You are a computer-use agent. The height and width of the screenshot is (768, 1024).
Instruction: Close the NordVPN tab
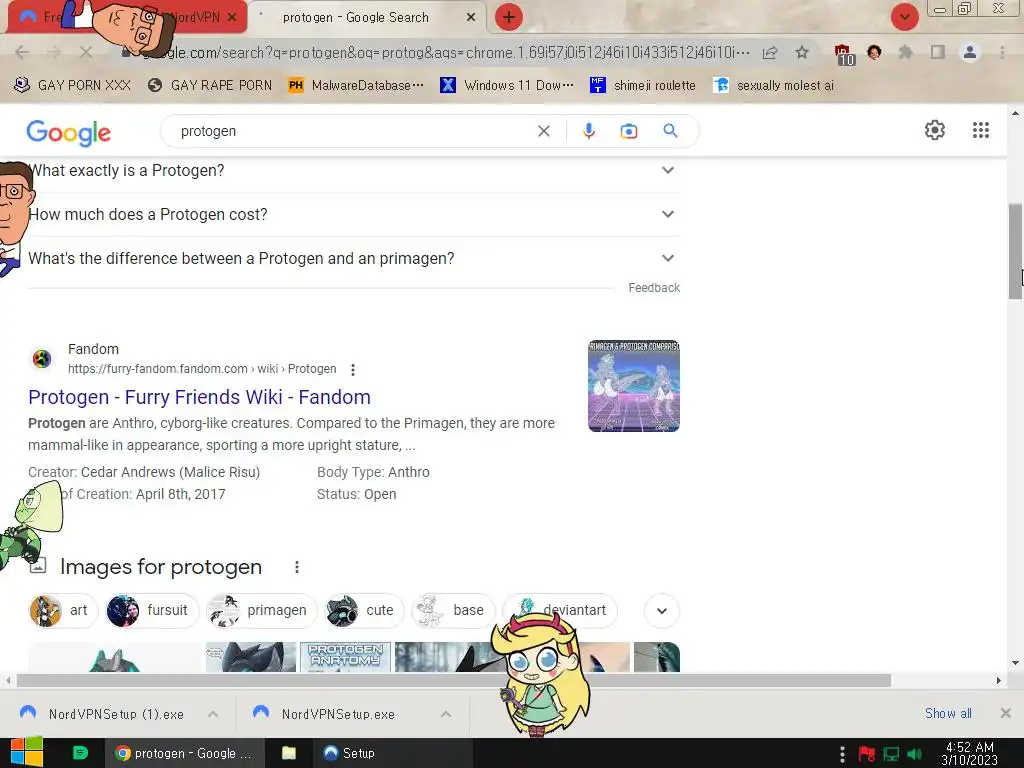click(x=232, y=18)
